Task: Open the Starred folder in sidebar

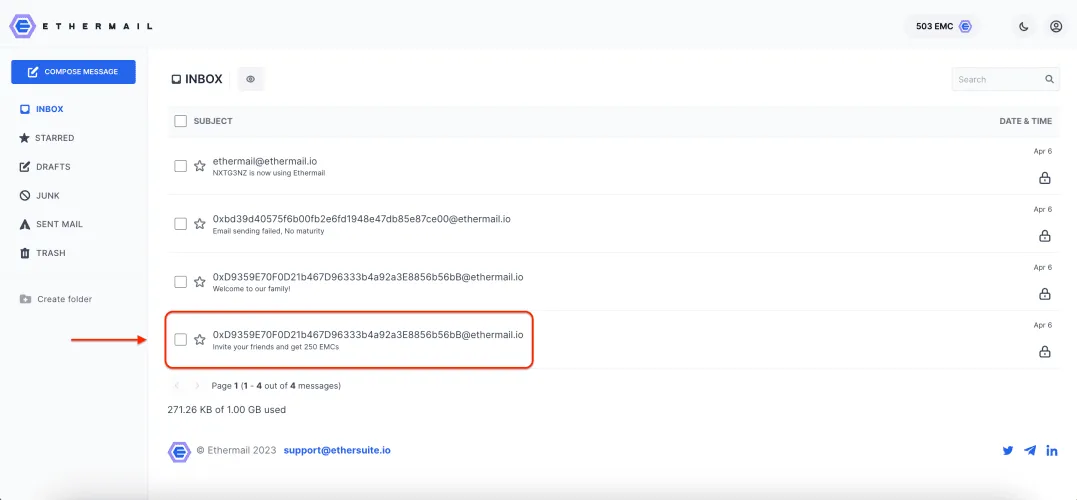Action: click(46, 138)
